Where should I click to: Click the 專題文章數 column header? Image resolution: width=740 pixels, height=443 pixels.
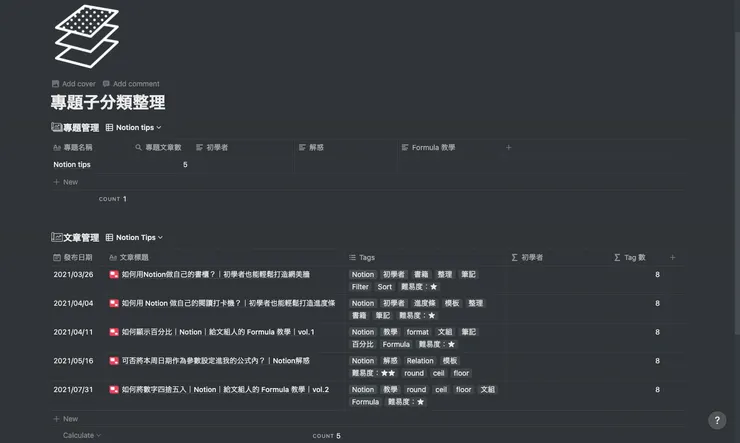point(158,148)
